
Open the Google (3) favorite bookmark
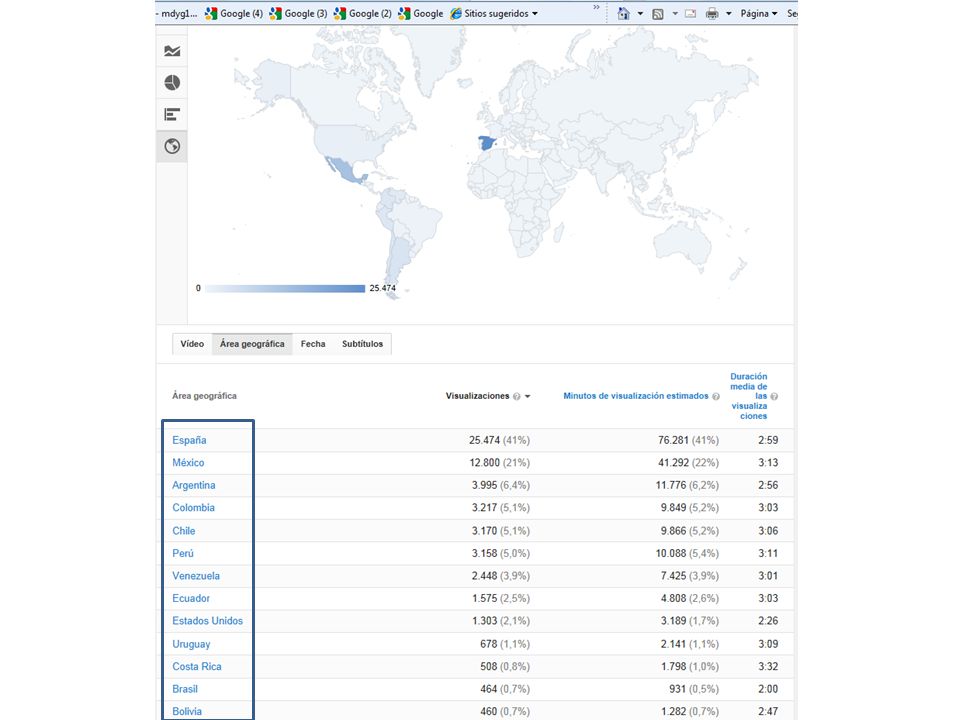pyautogui.click(x=298, y=13)
